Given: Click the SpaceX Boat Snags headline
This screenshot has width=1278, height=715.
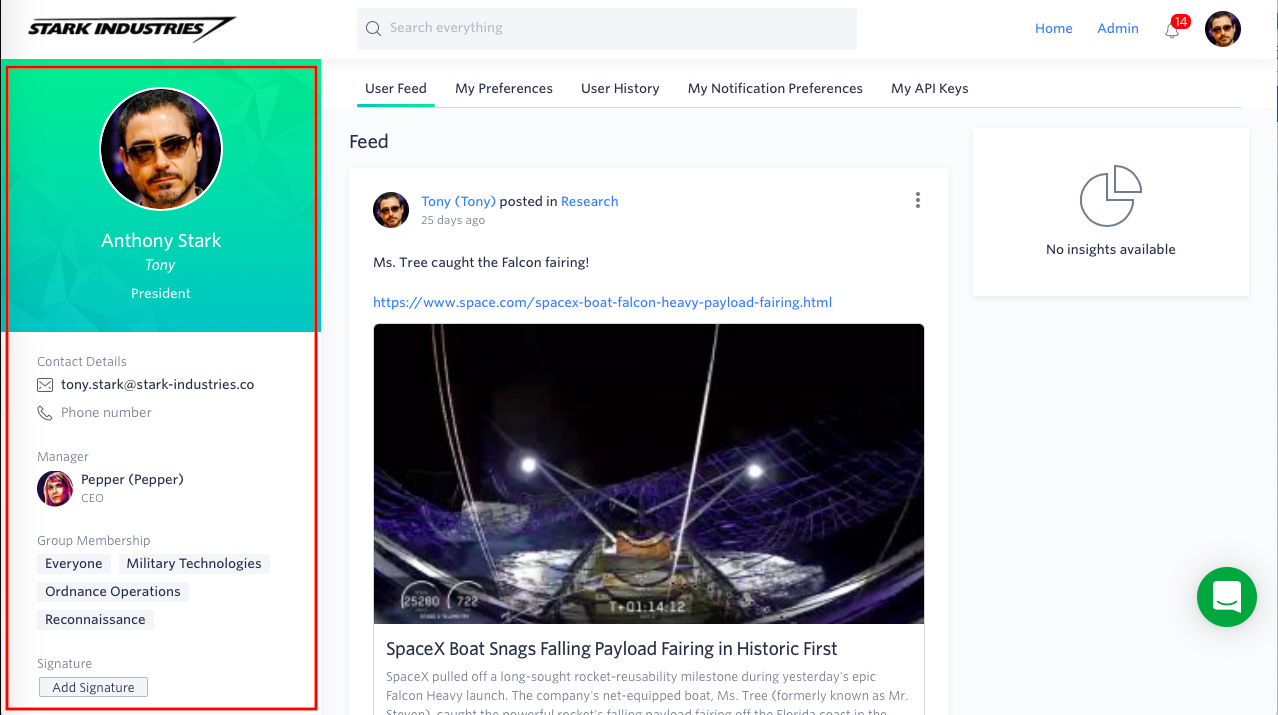Looking at the screenshot, I should pos(612,649).
